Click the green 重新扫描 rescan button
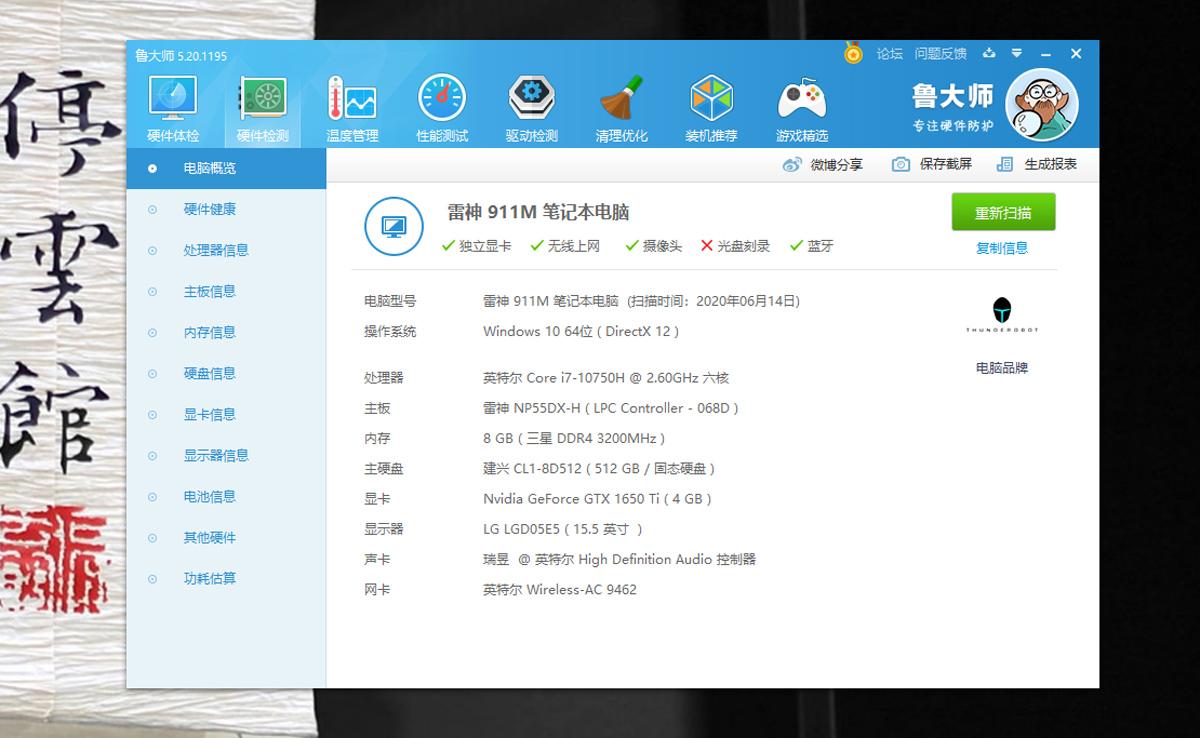The width and height of the screenshot is (1200, 738). [x=1003, y=212]
